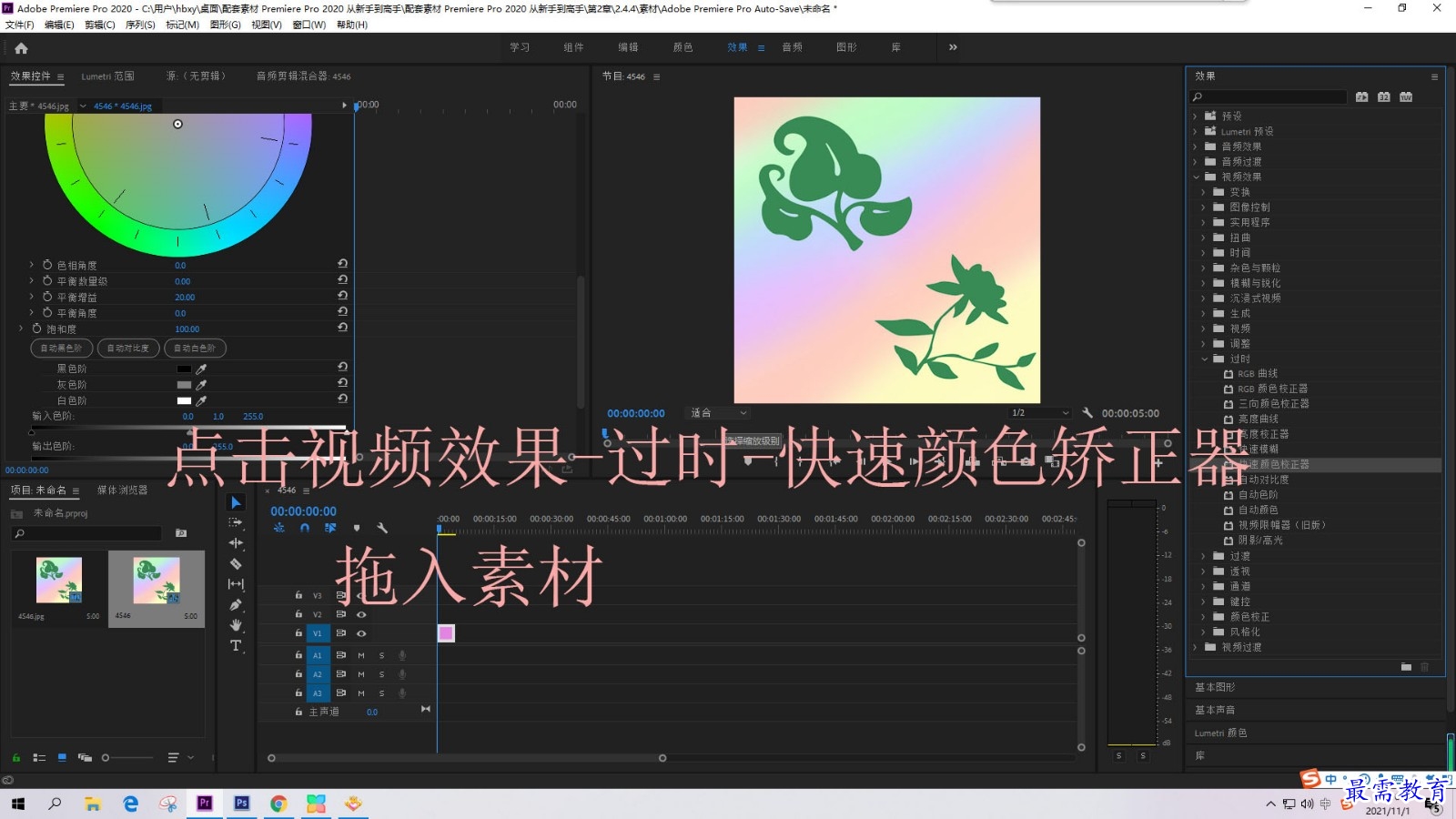The width and height of the screenshot is (1456, 819).
Task: Open timeline display settings wrench
Action: tap(382, 528)
